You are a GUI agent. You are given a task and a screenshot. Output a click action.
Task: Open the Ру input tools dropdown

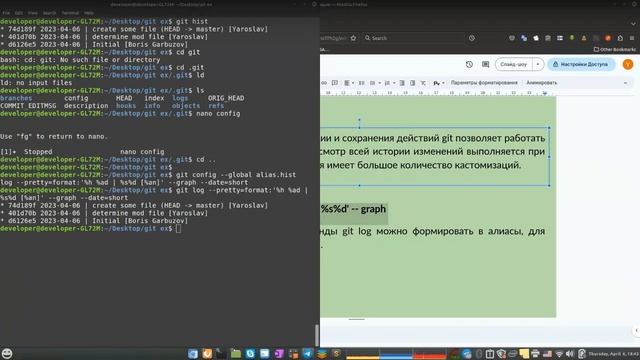tap(439, 83)
